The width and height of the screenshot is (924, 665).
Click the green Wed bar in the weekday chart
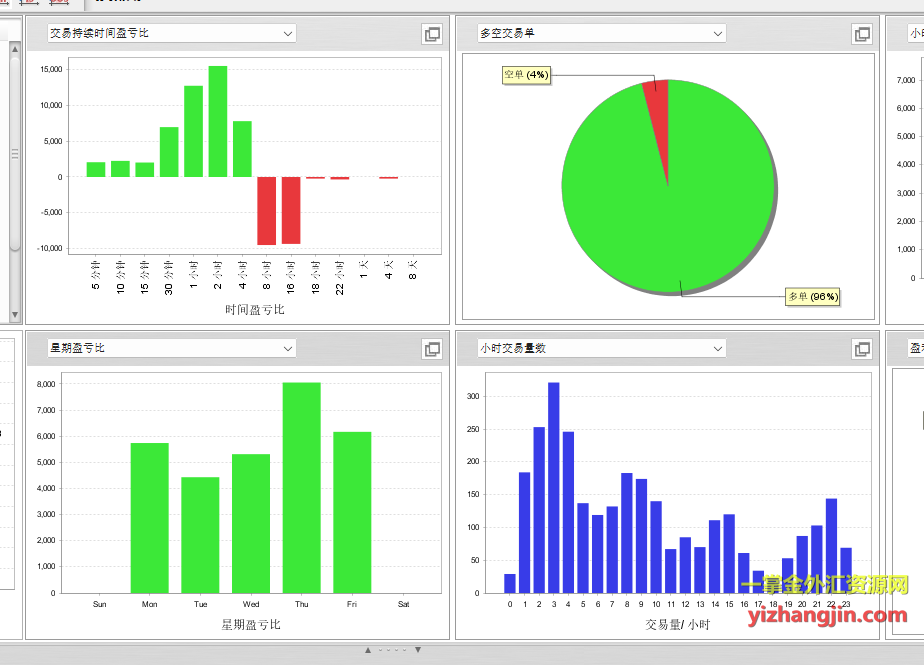(251, 524)
